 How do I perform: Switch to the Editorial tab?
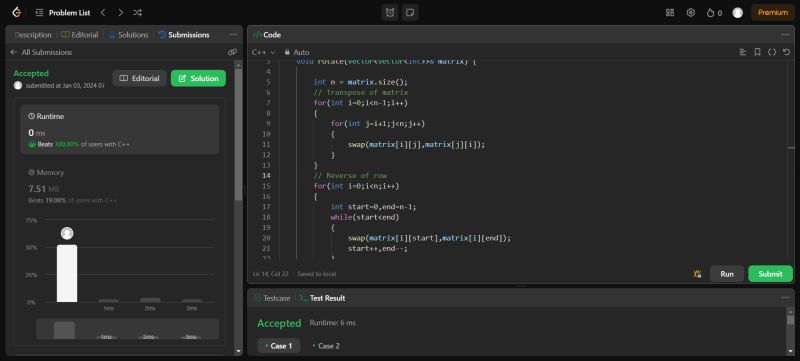pyautogui.click(x=80, y=35)
